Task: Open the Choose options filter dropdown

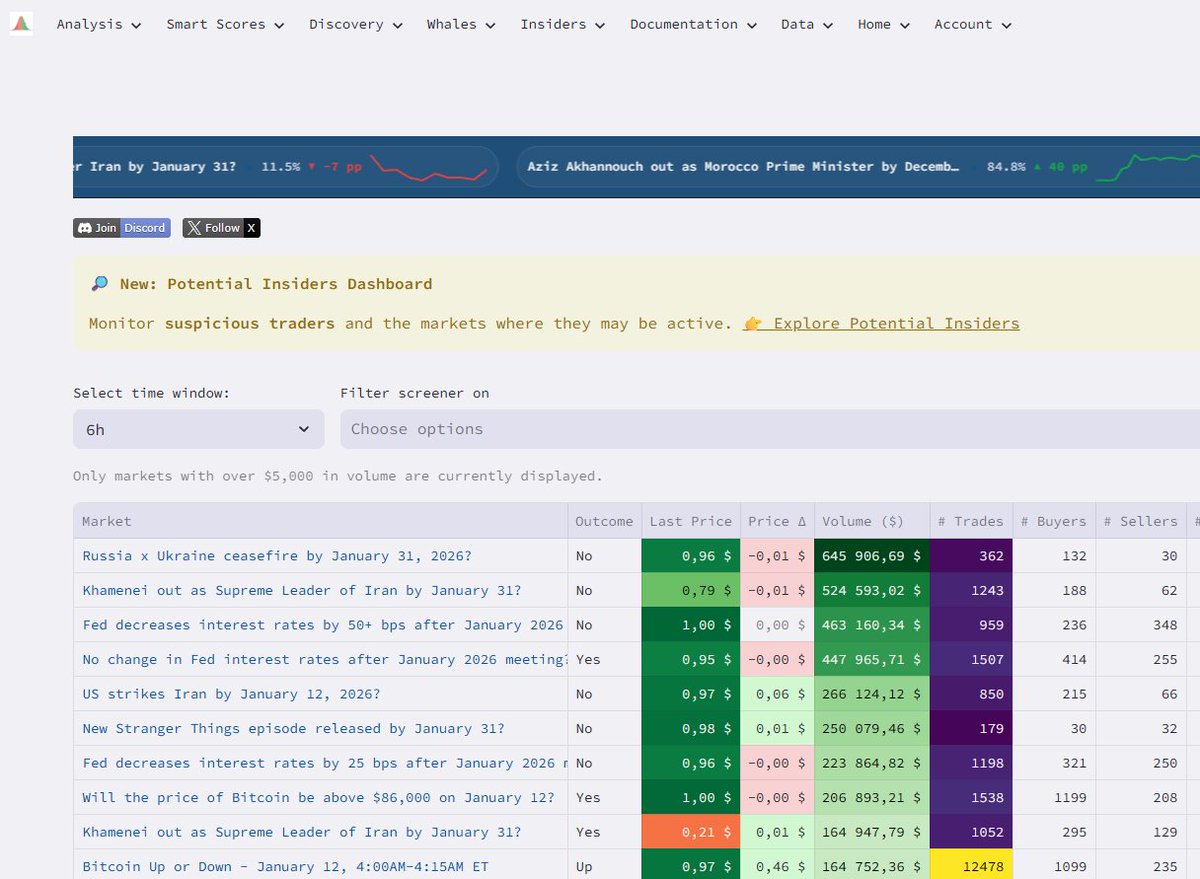Action: [x=500, y=428]
